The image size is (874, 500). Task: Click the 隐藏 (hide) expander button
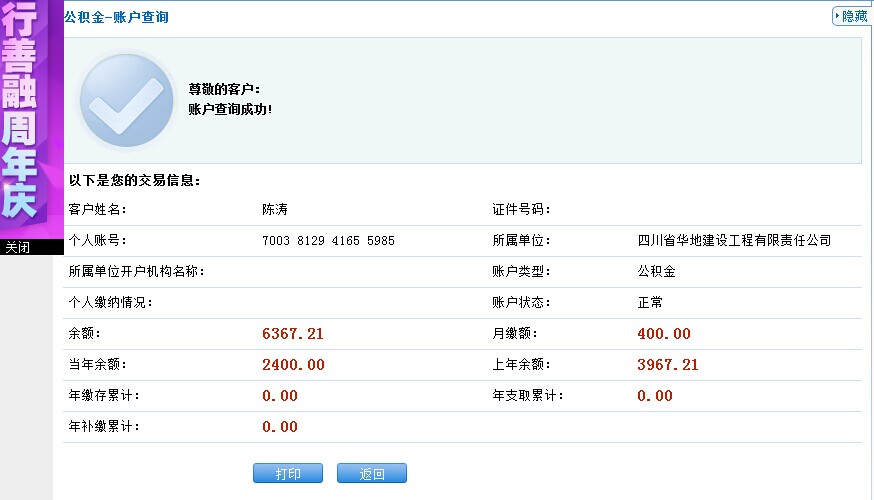pos(852,17)
